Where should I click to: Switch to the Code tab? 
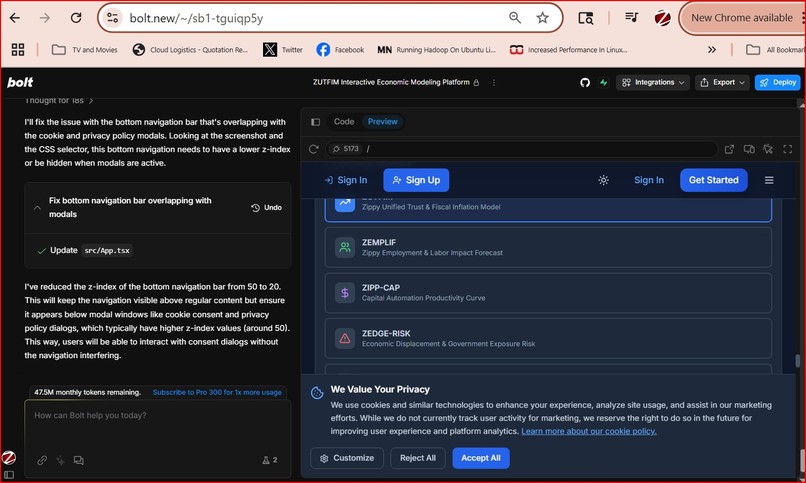[x=344, y=122]
